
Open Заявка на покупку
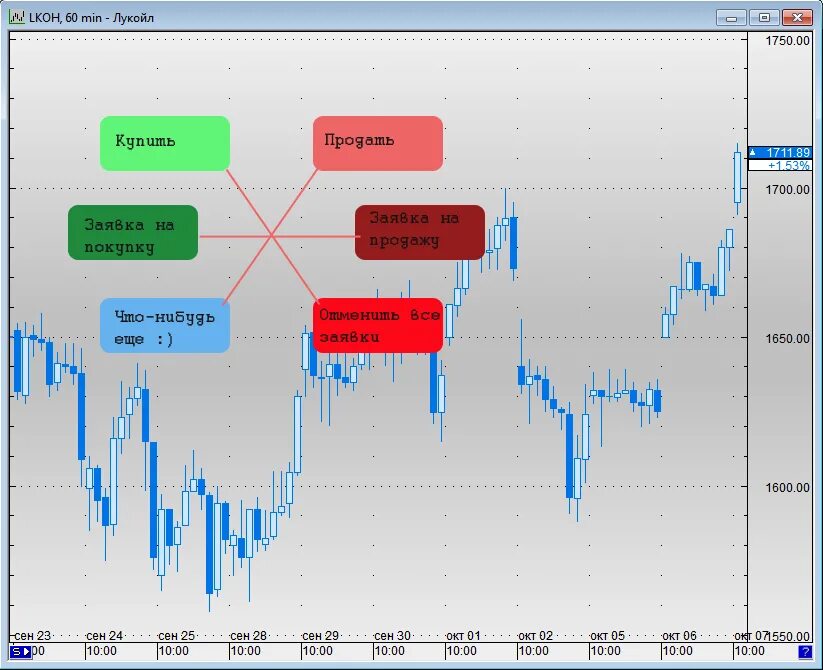pyautogui.click(x=132, y=232)
